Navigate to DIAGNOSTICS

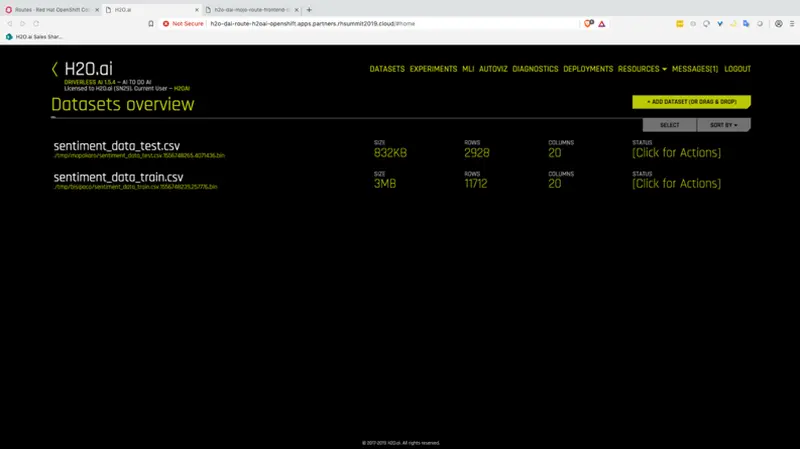pos(535,69)
